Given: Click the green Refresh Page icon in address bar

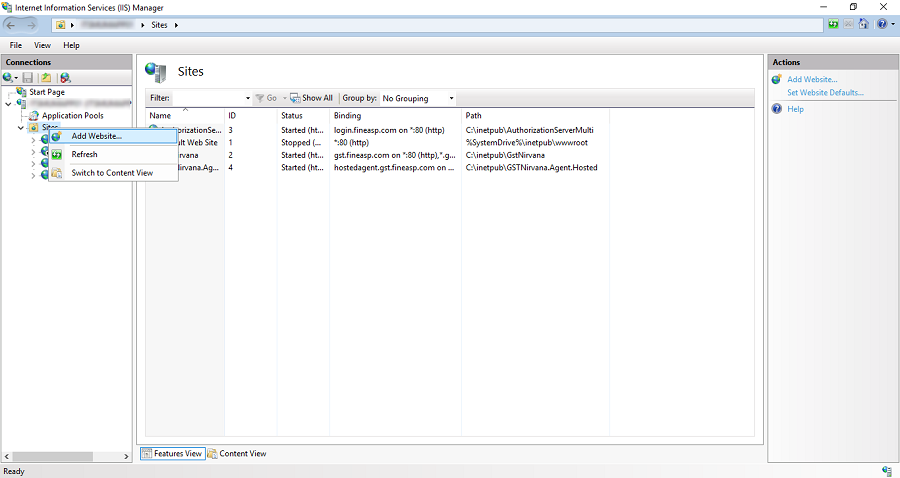Looking at the screenshot, I should (833, 24).
